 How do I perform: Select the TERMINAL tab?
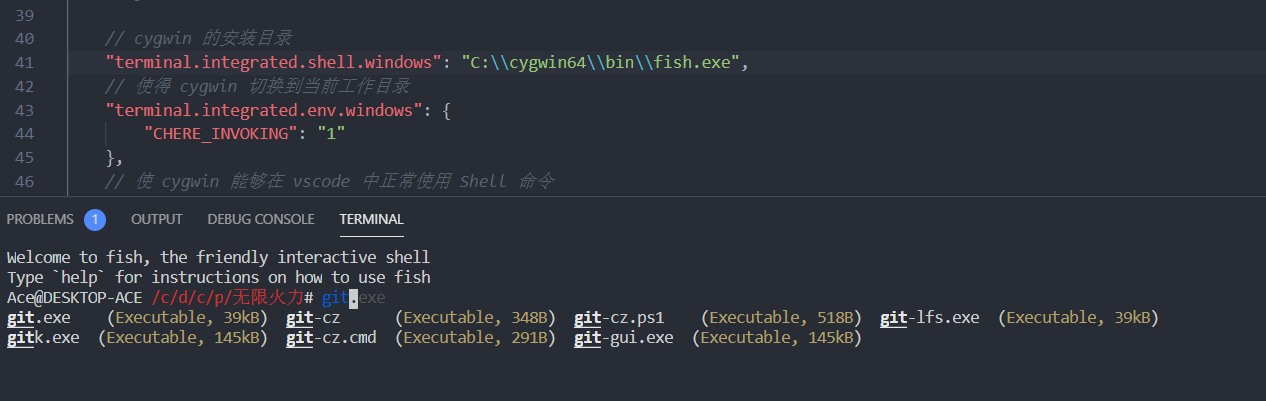371,219
